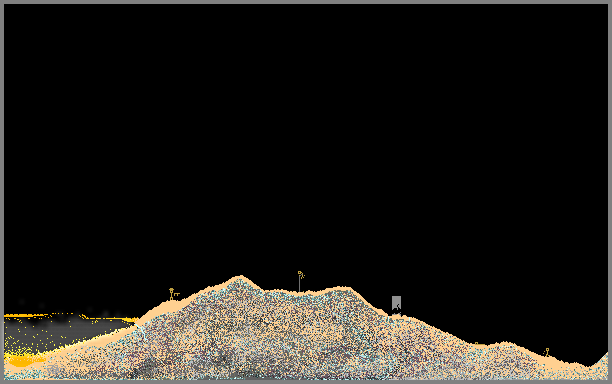
Task: Click the lowest valley on the far right
Action: click(x=588, y=366)
